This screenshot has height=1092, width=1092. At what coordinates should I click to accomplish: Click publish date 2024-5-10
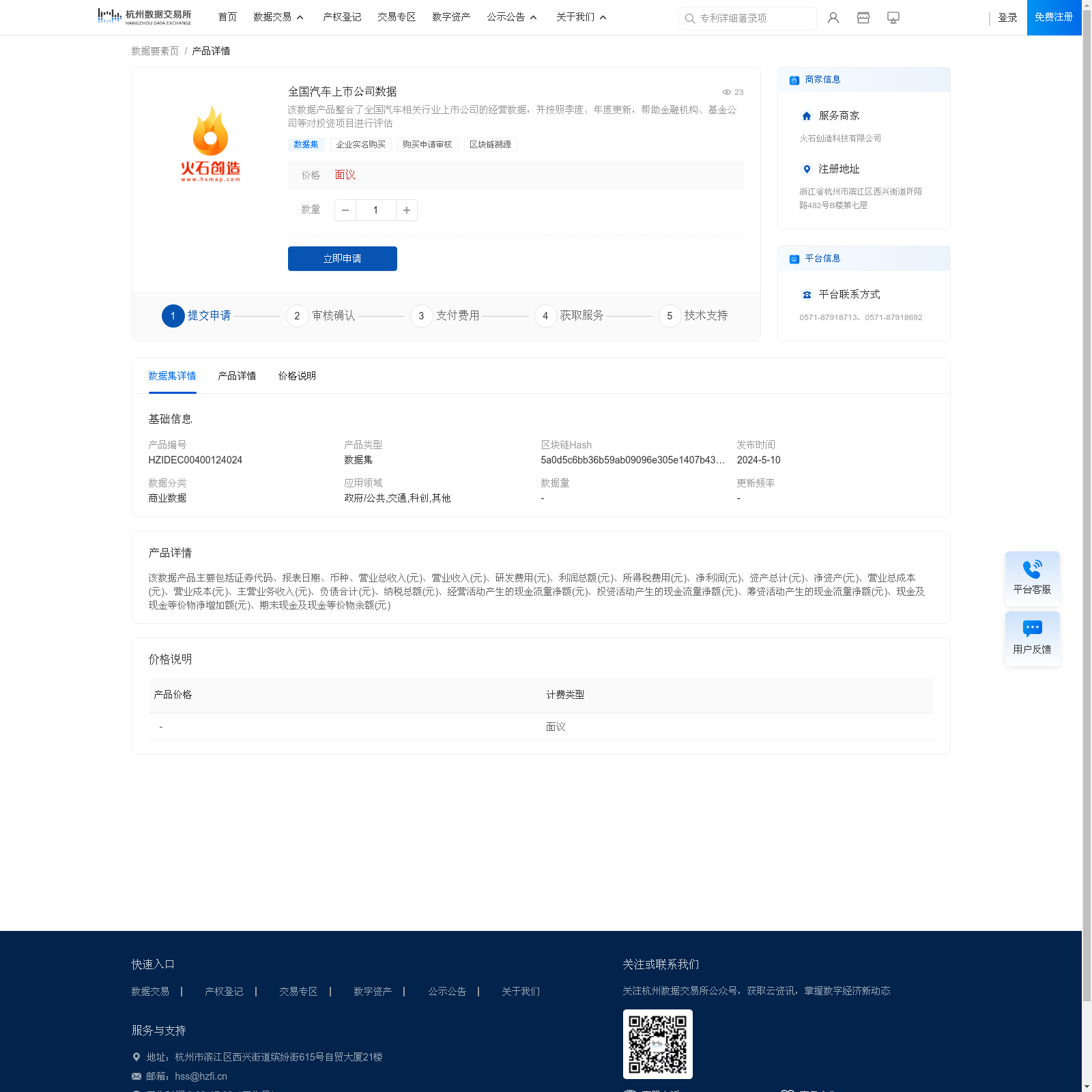[x=758, y=460]
